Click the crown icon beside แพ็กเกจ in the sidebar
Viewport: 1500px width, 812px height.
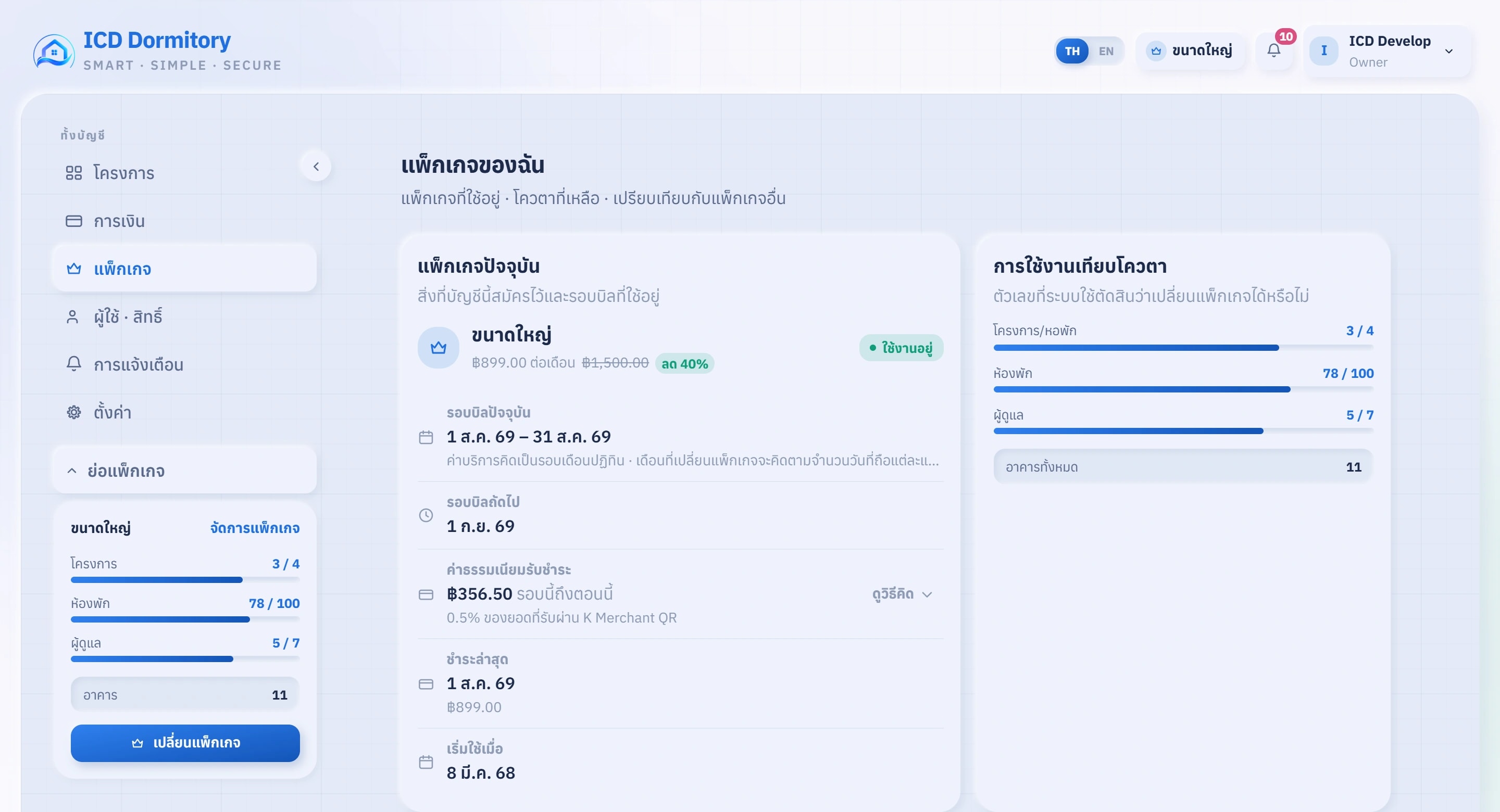(x=73, y=269)
